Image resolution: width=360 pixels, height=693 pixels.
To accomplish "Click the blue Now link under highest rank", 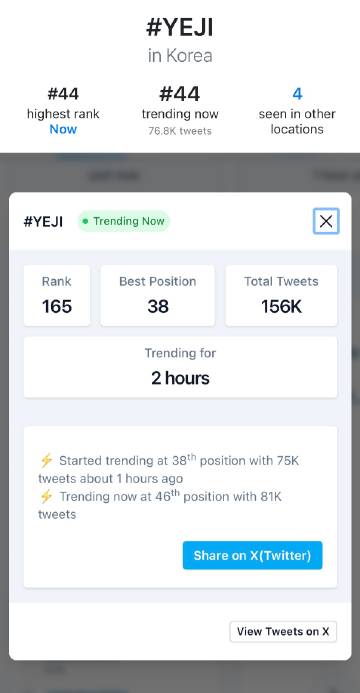I will 63,129.
